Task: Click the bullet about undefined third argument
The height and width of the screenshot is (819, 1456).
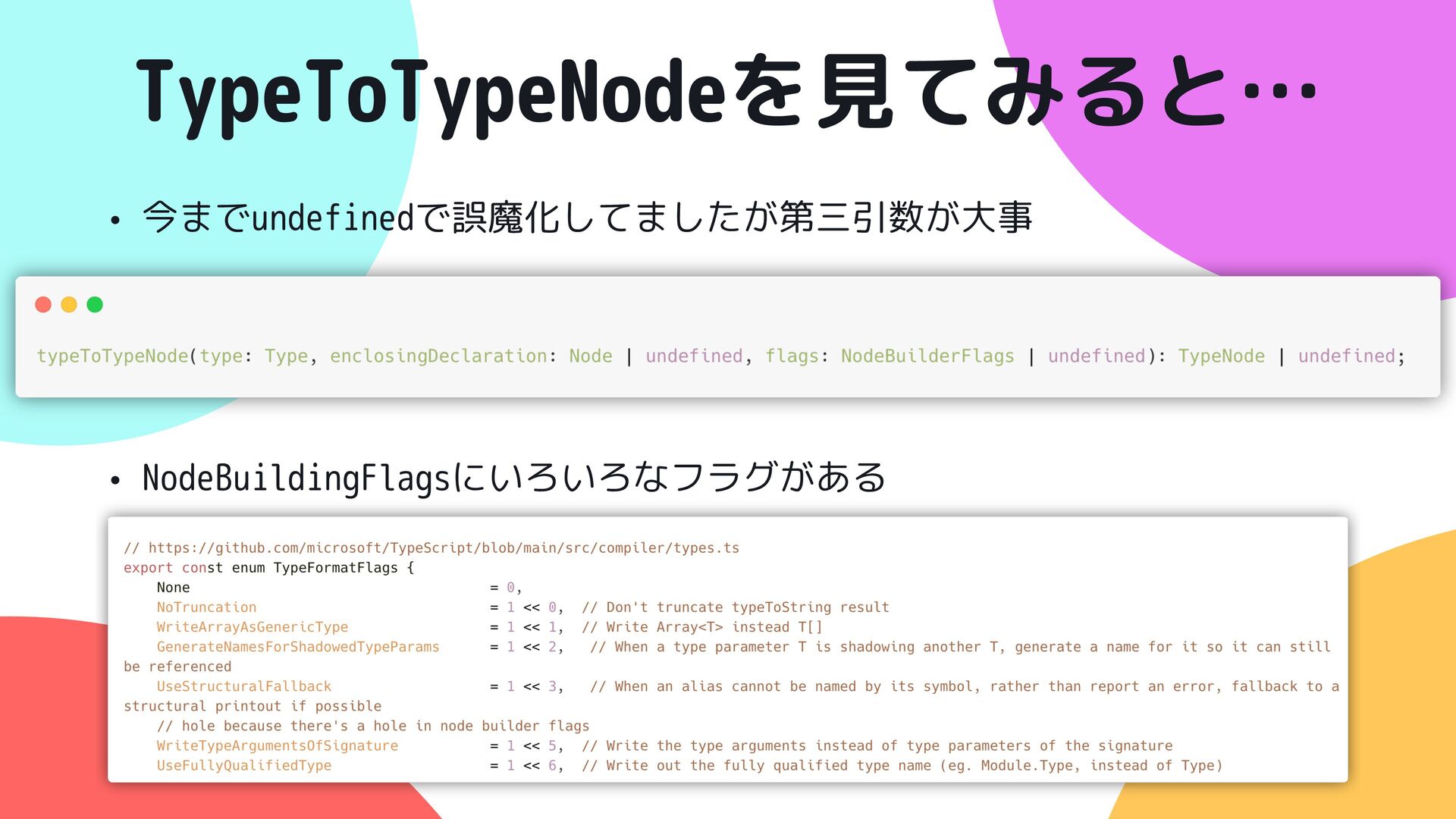Action: coord(586,218)
